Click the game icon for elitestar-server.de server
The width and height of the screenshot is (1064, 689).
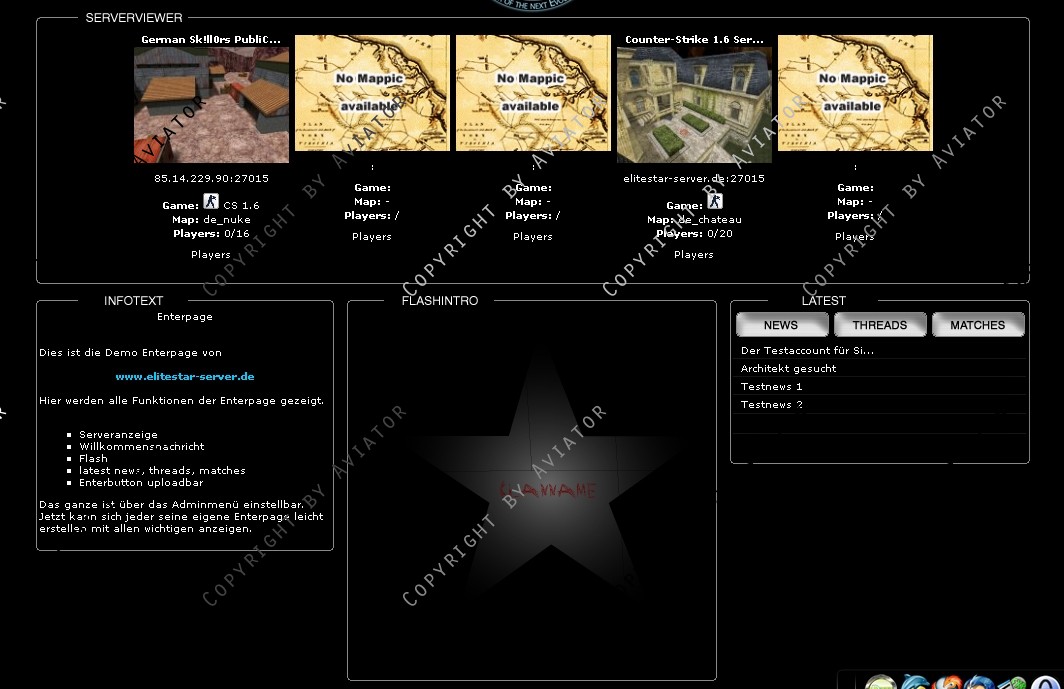click(714, 202)
